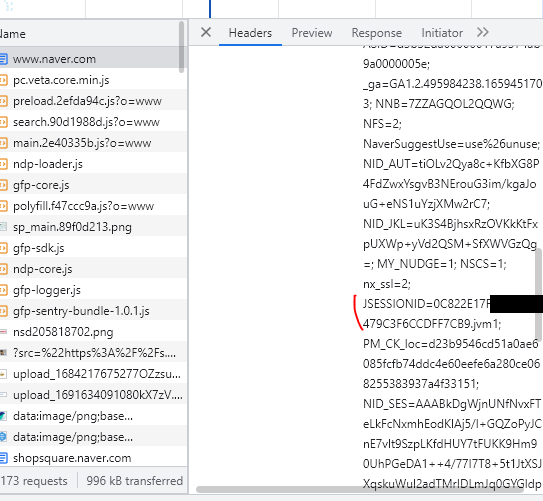This screenshot has width=543, height=501.
Task: Click the headers pane horizontal scrollbar
Action: 360,490
